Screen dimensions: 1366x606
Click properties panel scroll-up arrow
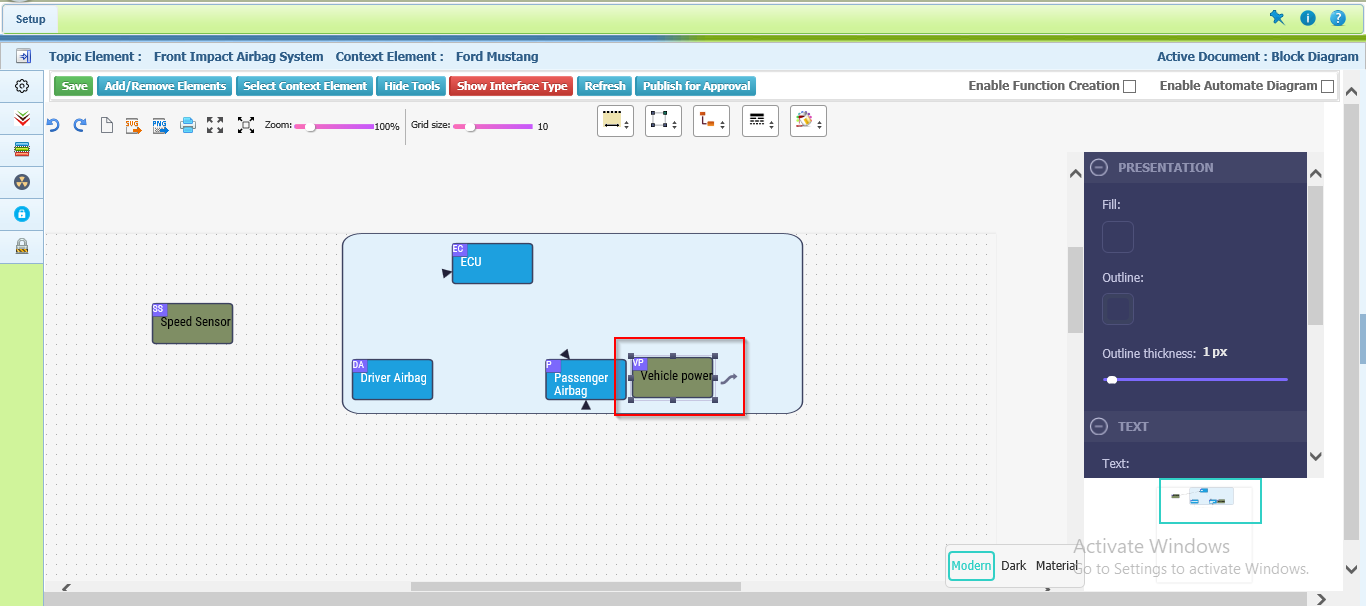(1316, 174)
